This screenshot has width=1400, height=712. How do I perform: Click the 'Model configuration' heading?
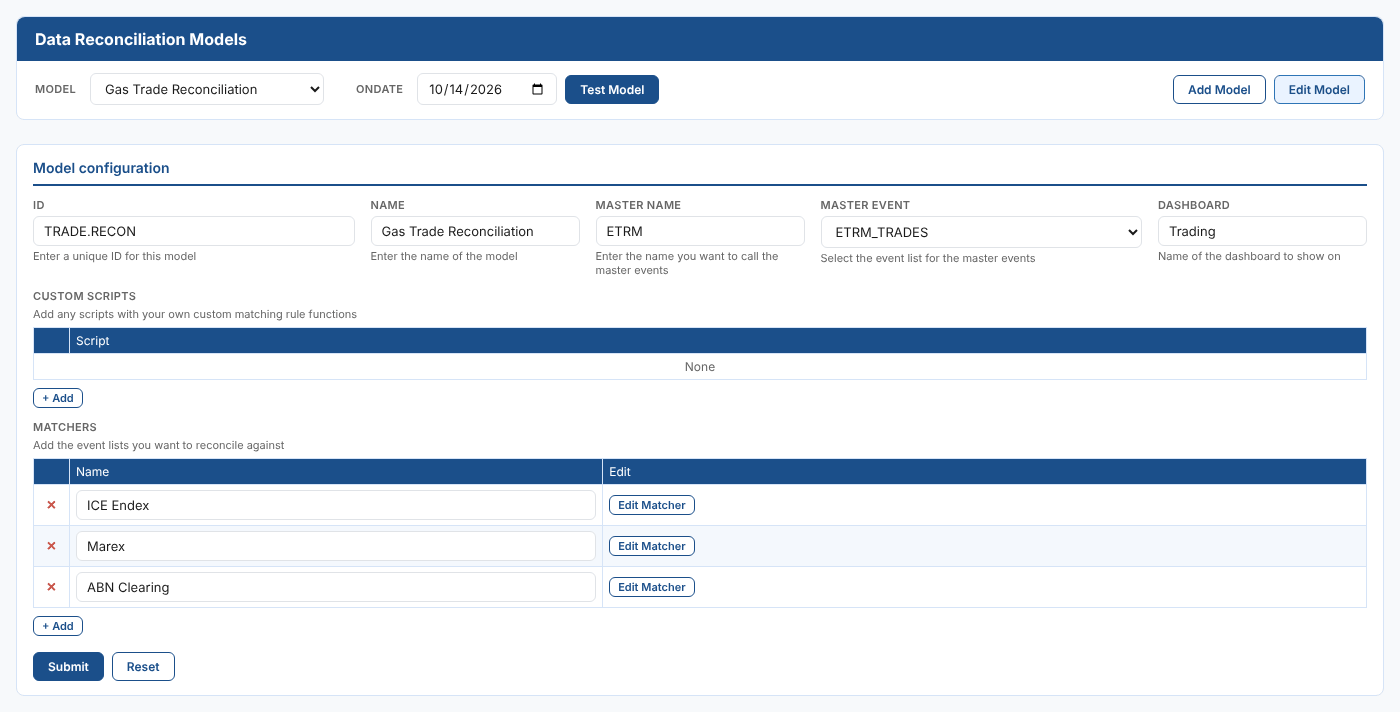click(101, 168)
